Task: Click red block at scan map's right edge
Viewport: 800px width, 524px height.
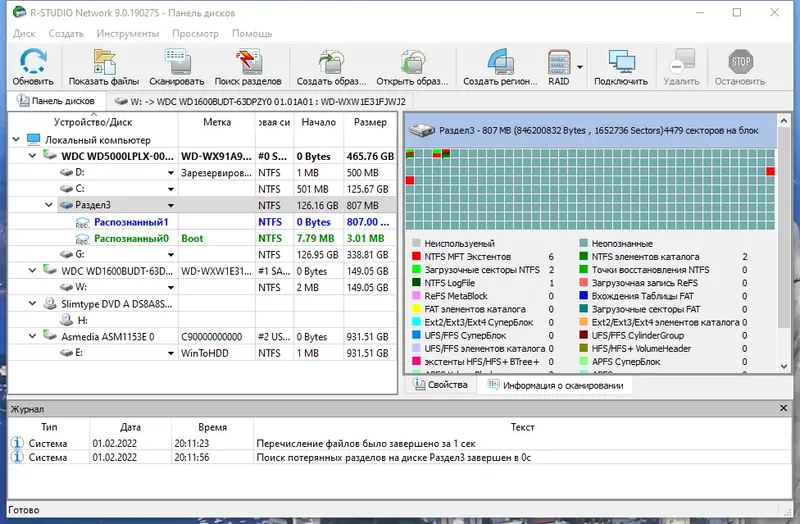Action: [x=770, y=171]
